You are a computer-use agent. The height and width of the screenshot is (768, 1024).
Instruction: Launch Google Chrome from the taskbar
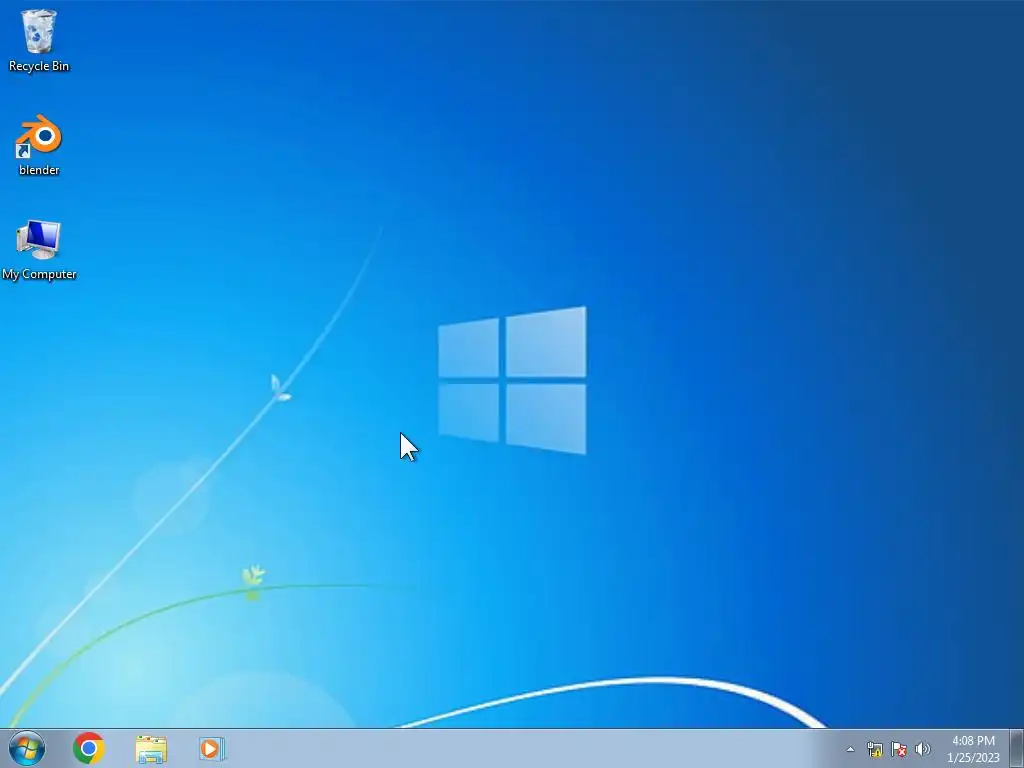89,748
